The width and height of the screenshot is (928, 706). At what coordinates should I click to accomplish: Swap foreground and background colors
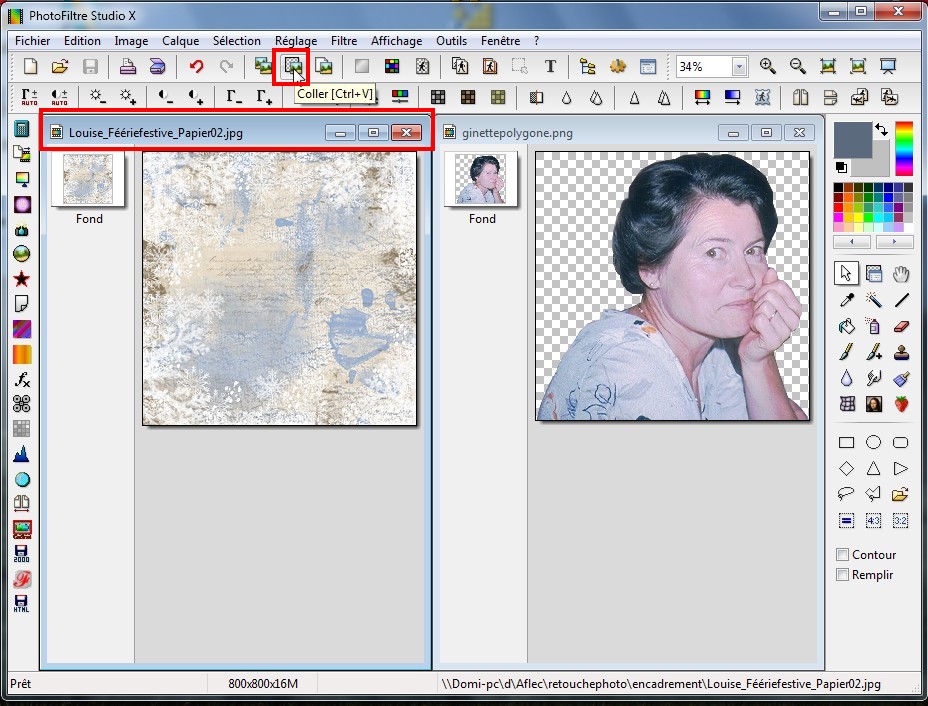tap(882, 130)
